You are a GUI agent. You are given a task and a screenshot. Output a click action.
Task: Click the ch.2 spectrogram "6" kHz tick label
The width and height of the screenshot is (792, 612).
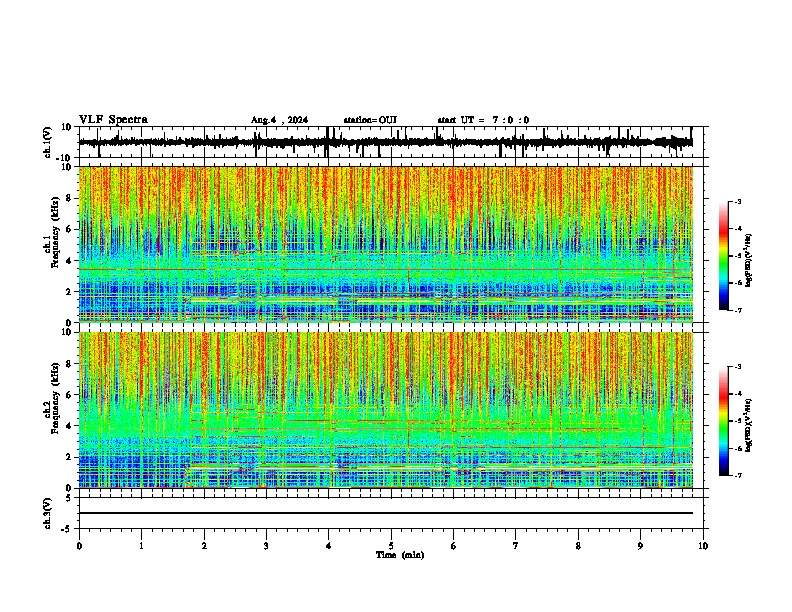[x=70, y=394]
